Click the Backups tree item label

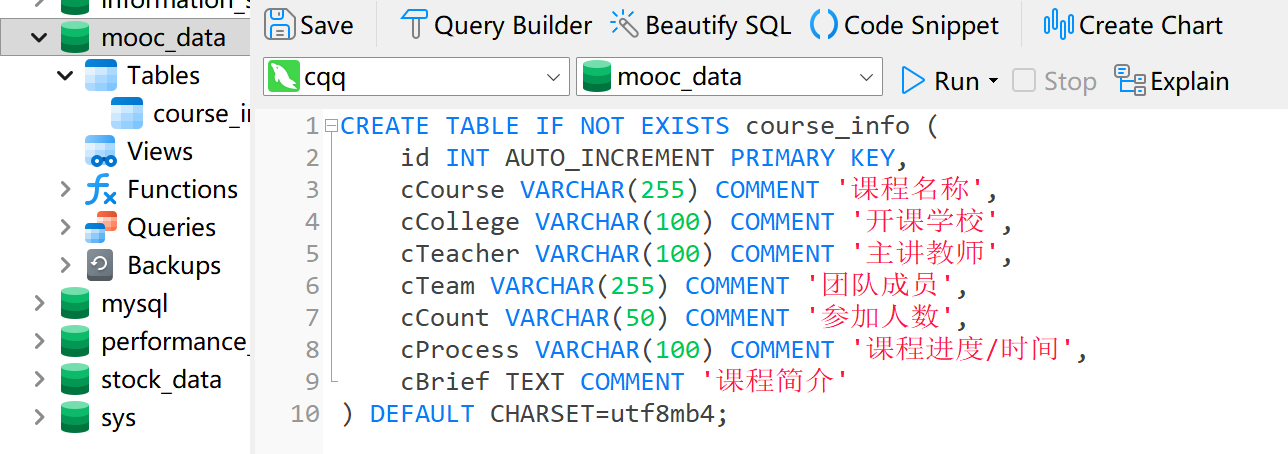[x=174, y=266]
